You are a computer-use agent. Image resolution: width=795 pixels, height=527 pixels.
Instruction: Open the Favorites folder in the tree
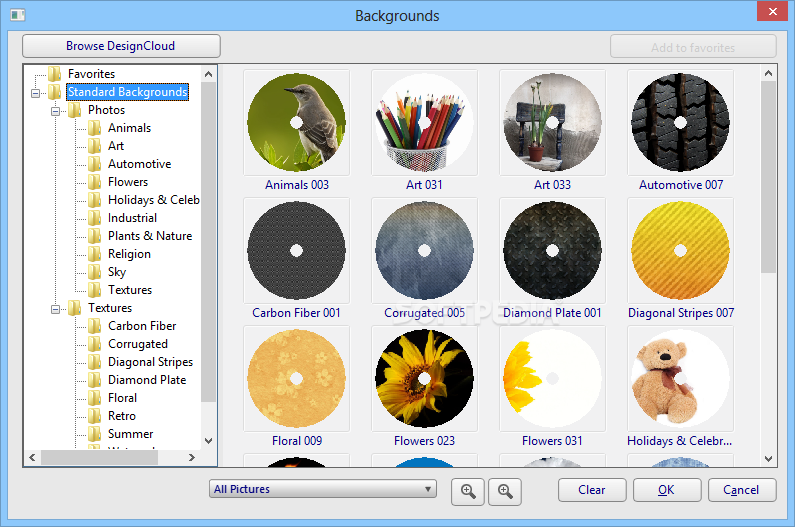coord(91,74)
